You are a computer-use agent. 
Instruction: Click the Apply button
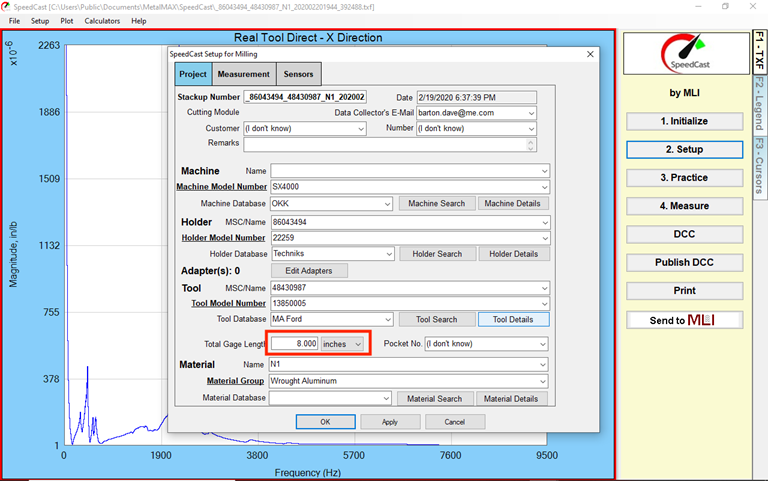[x=390, y=422]
